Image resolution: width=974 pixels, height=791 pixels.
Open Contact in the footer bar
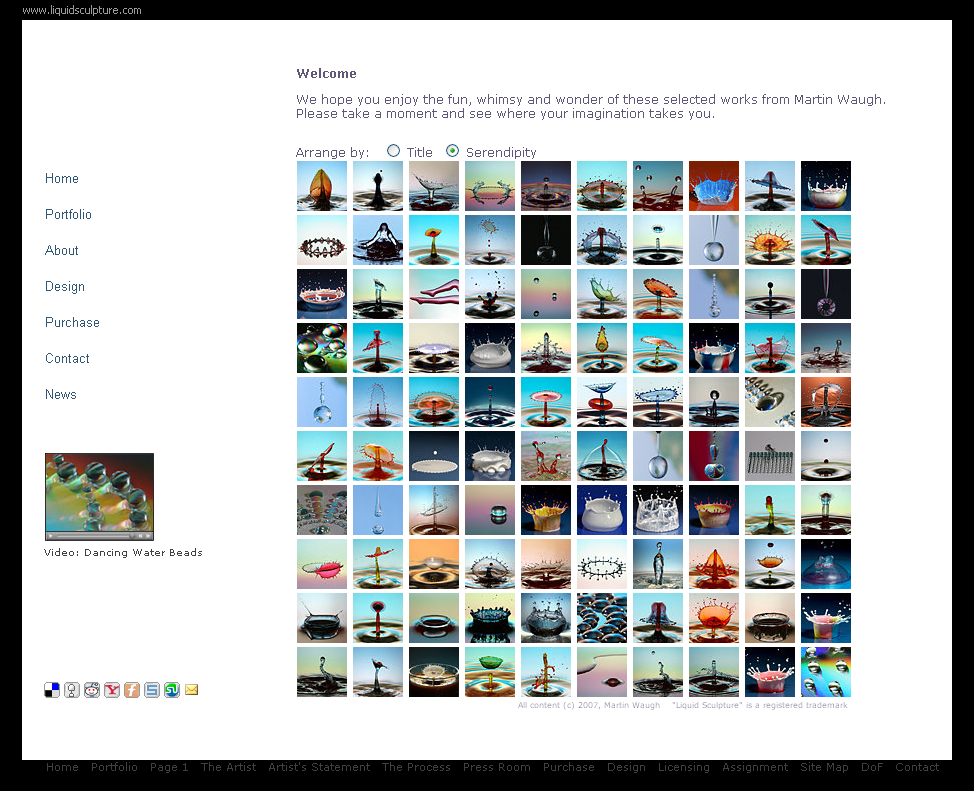point(917,767)
